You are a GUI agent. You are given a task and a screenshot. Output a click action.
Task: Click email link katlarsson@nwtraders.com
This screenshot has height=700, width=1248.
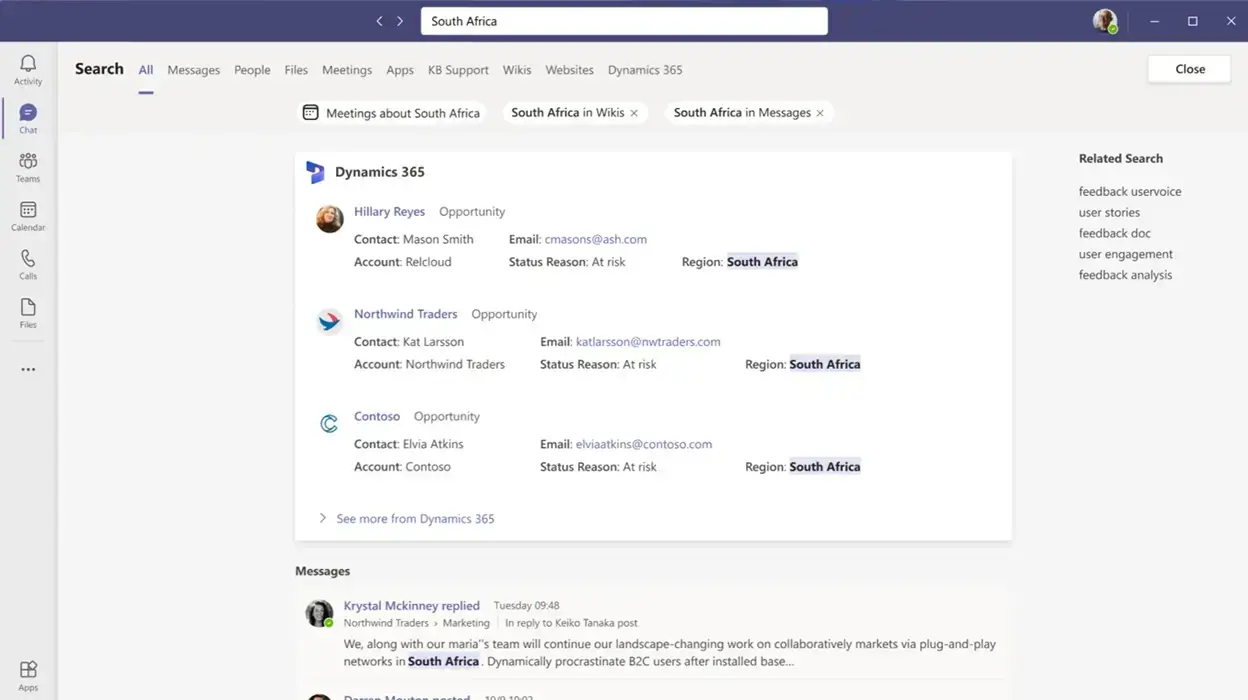point(648,342)
